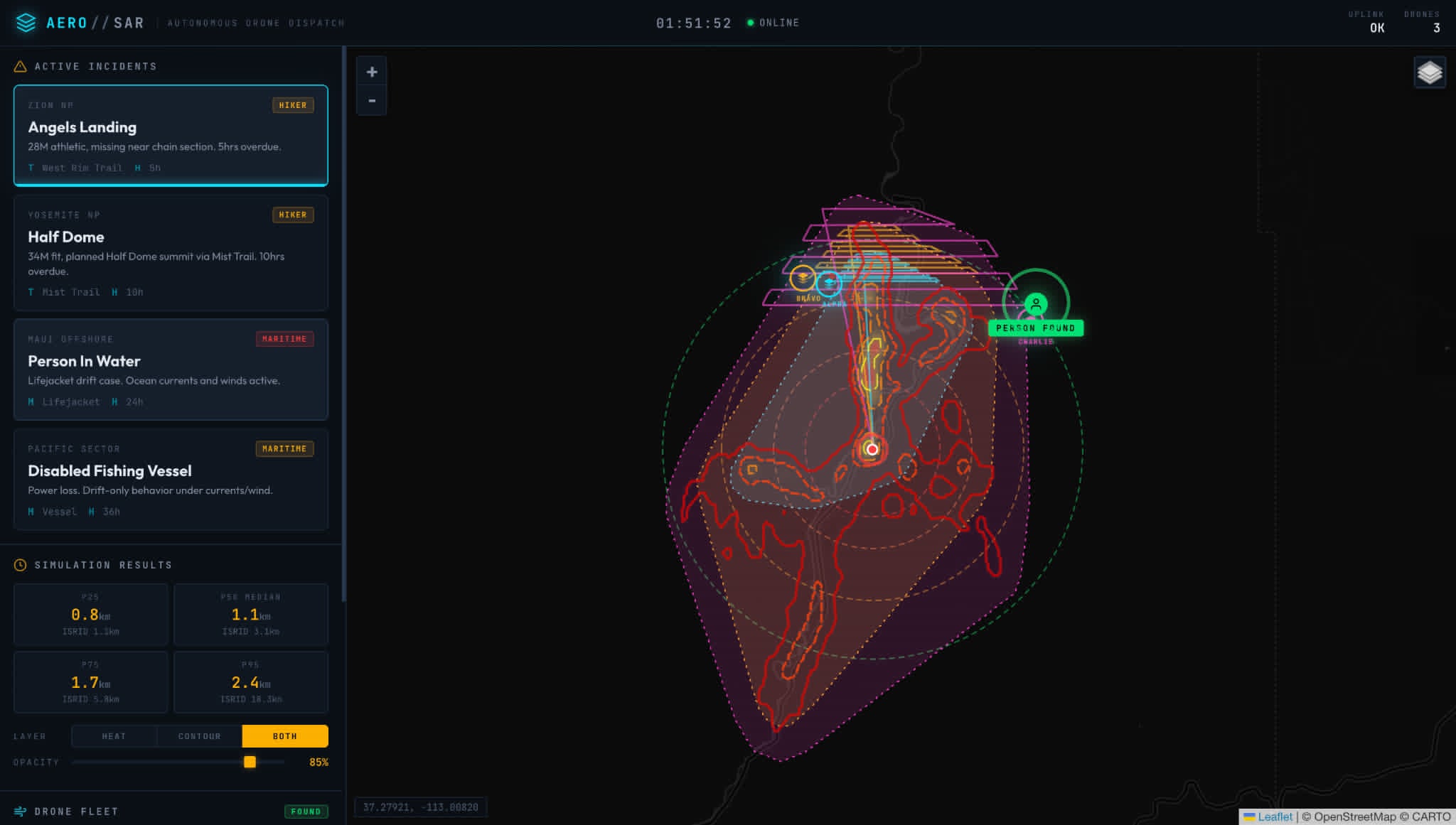The width and height of the screenshot is (1456, 825).
Task: Zoom out on the map
Action: [x=372, y=100]
